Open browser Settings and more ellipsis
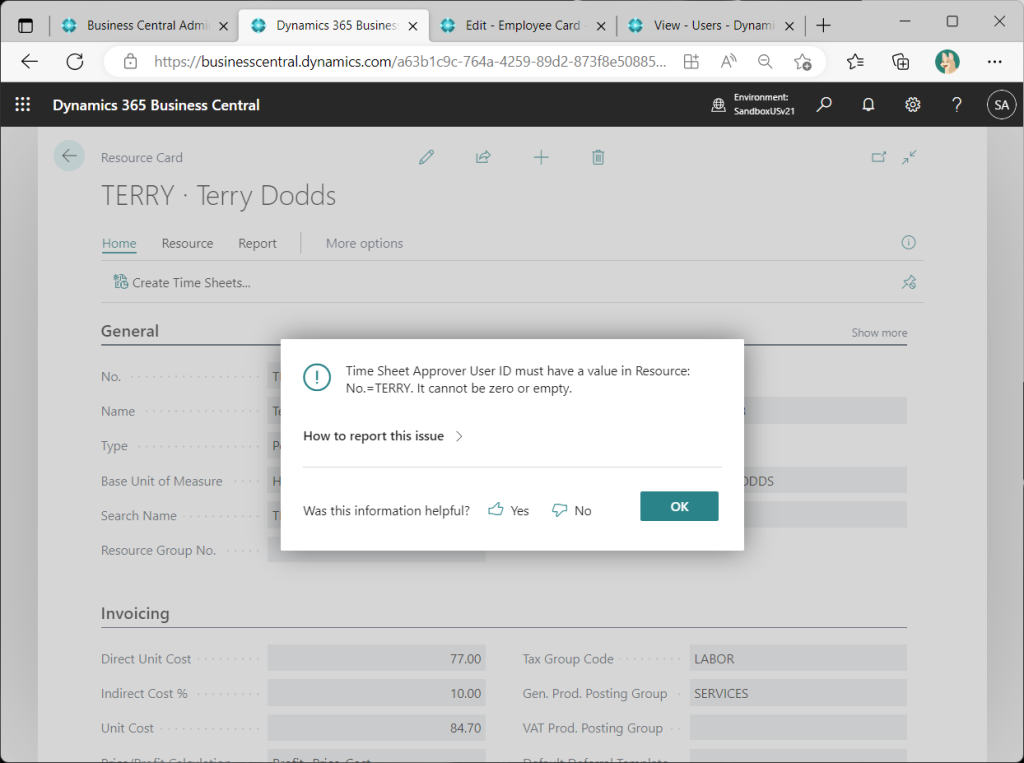Viewport: 1024px width, 763px height. (x=994, y=61)
